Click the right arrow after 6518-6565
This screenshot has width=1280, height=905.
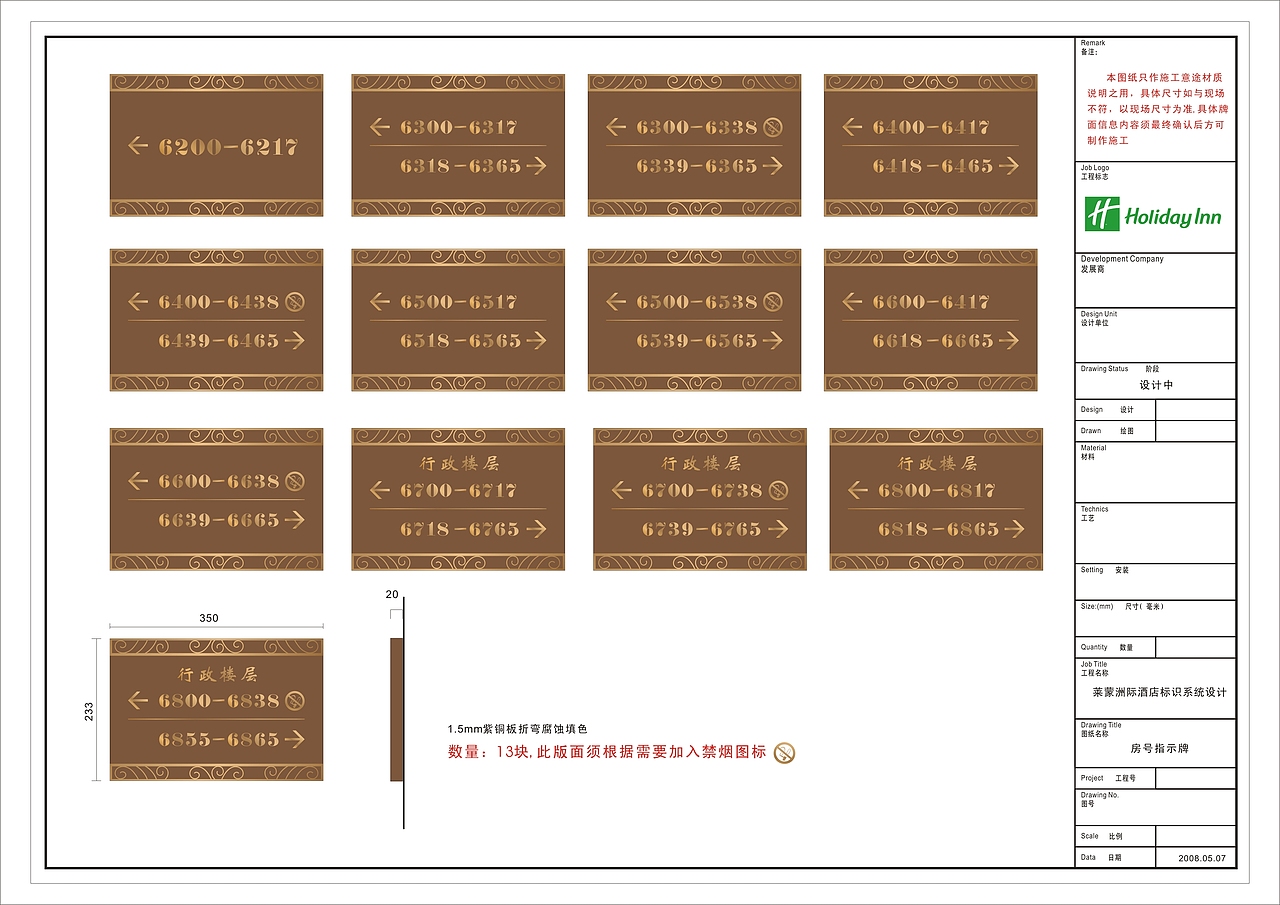(537, 341)
